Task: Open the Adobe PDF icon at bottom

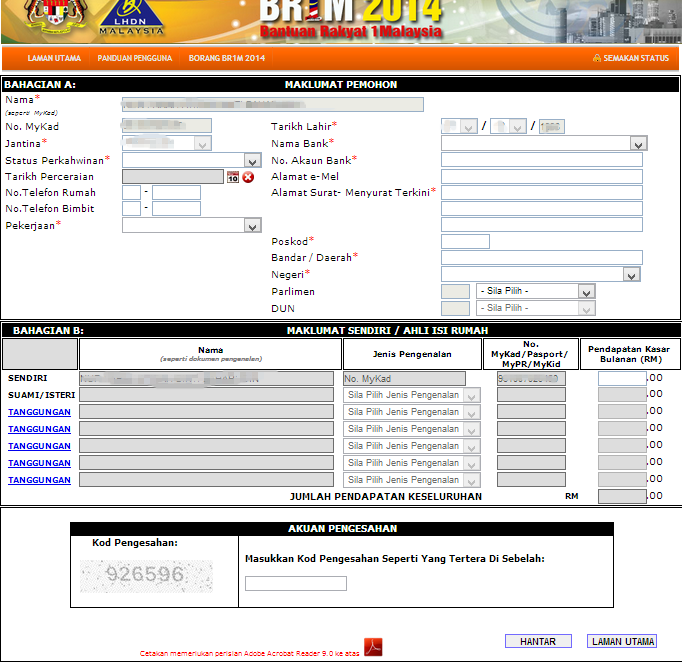Action: pyautogui.click(x=373, y=647)
